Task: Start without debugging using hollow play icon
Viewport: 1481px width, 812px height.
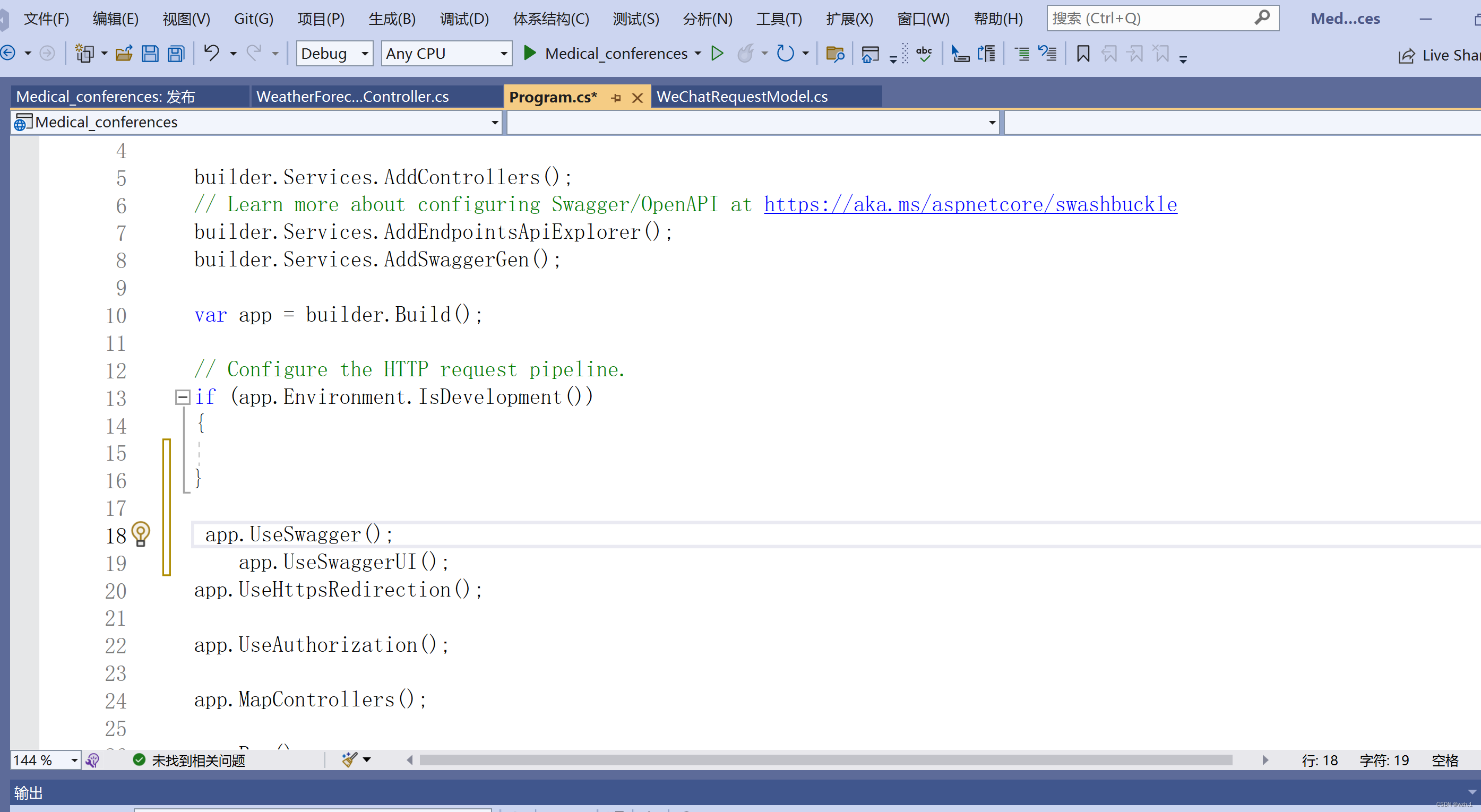Action: click(x=717, y=54)
